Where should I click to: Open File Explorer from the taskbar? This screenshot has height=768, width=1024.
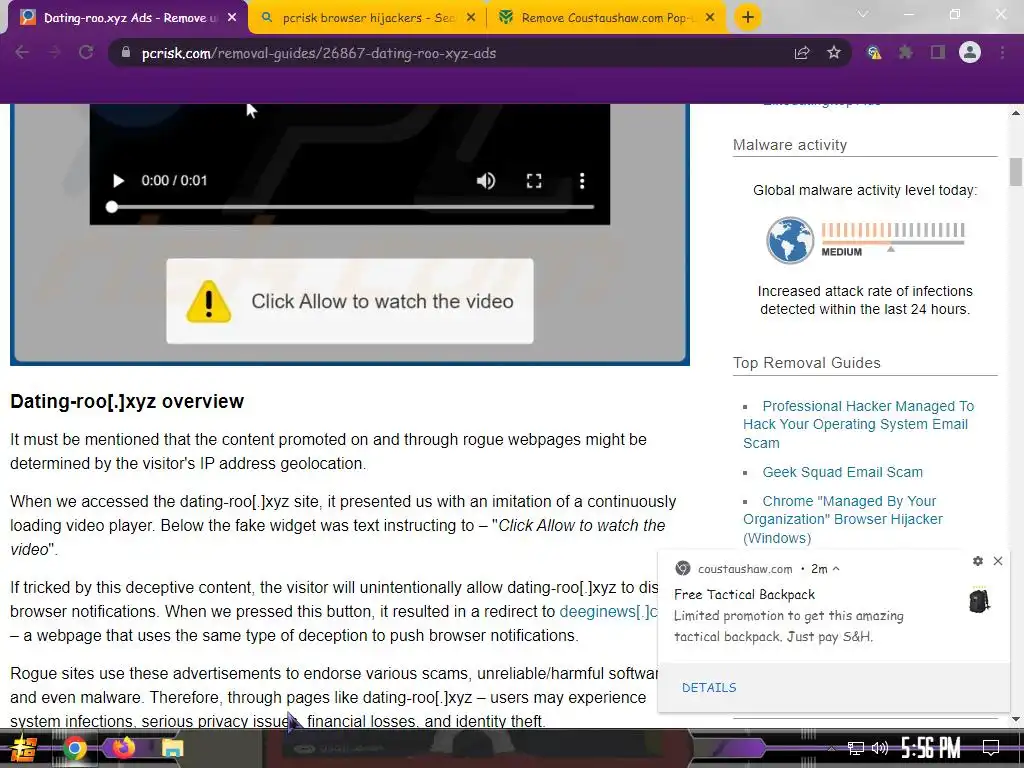point(172,748)
